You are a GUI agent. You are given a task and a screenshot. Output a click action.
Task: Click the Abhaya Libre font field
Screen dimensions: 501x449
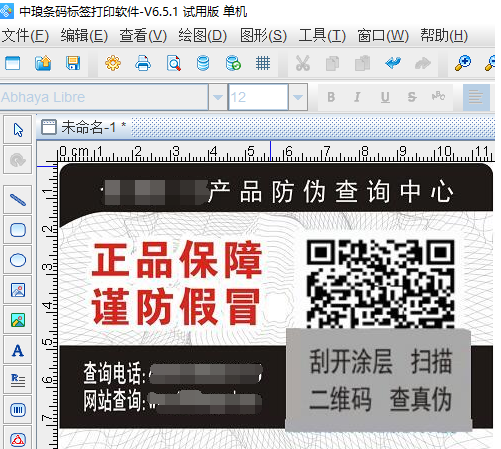[104, 97]
